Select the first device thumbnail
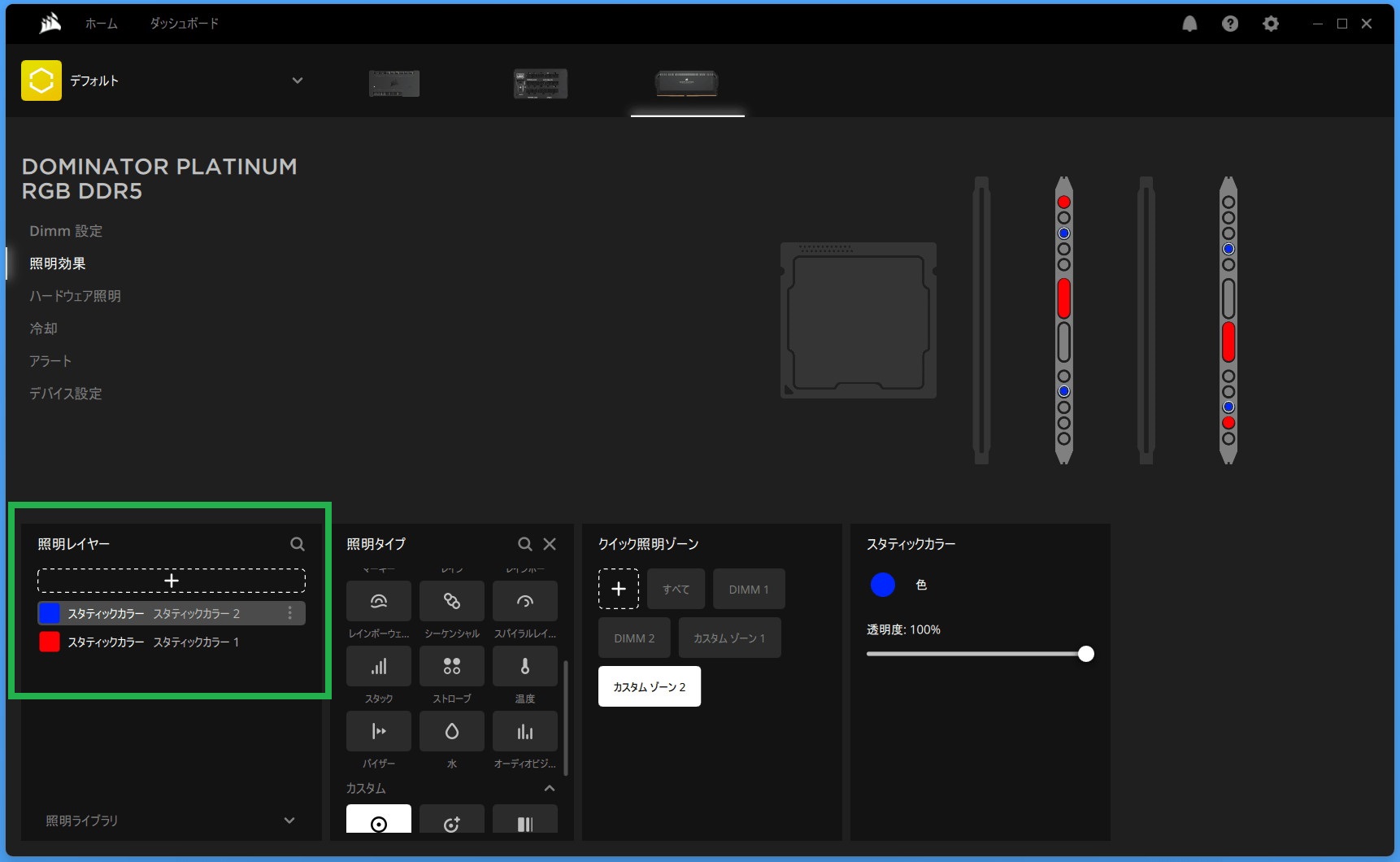Screen dimensions: 1400x862 tap(394, 83)
